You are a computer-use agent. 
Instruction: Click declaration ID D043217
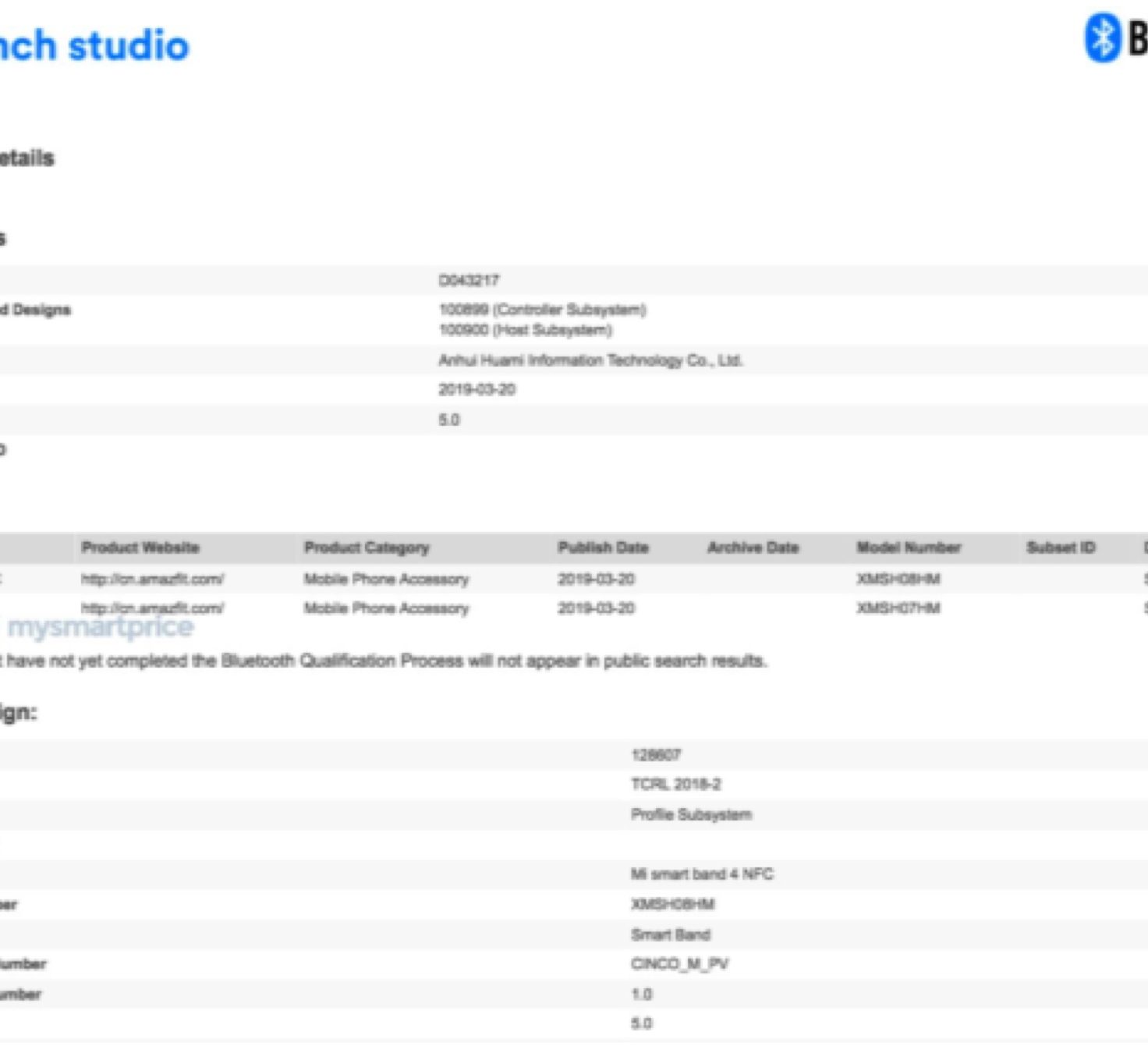(x=469, y=280)
